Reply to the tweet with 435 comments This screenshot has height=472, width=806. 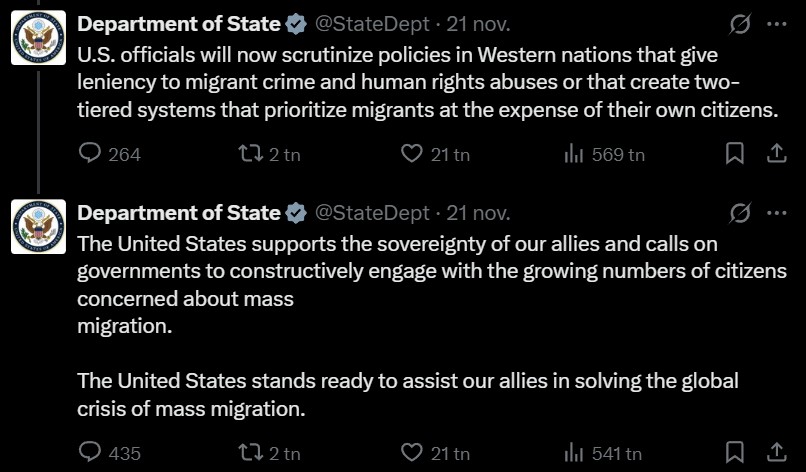tap(90, 453)
